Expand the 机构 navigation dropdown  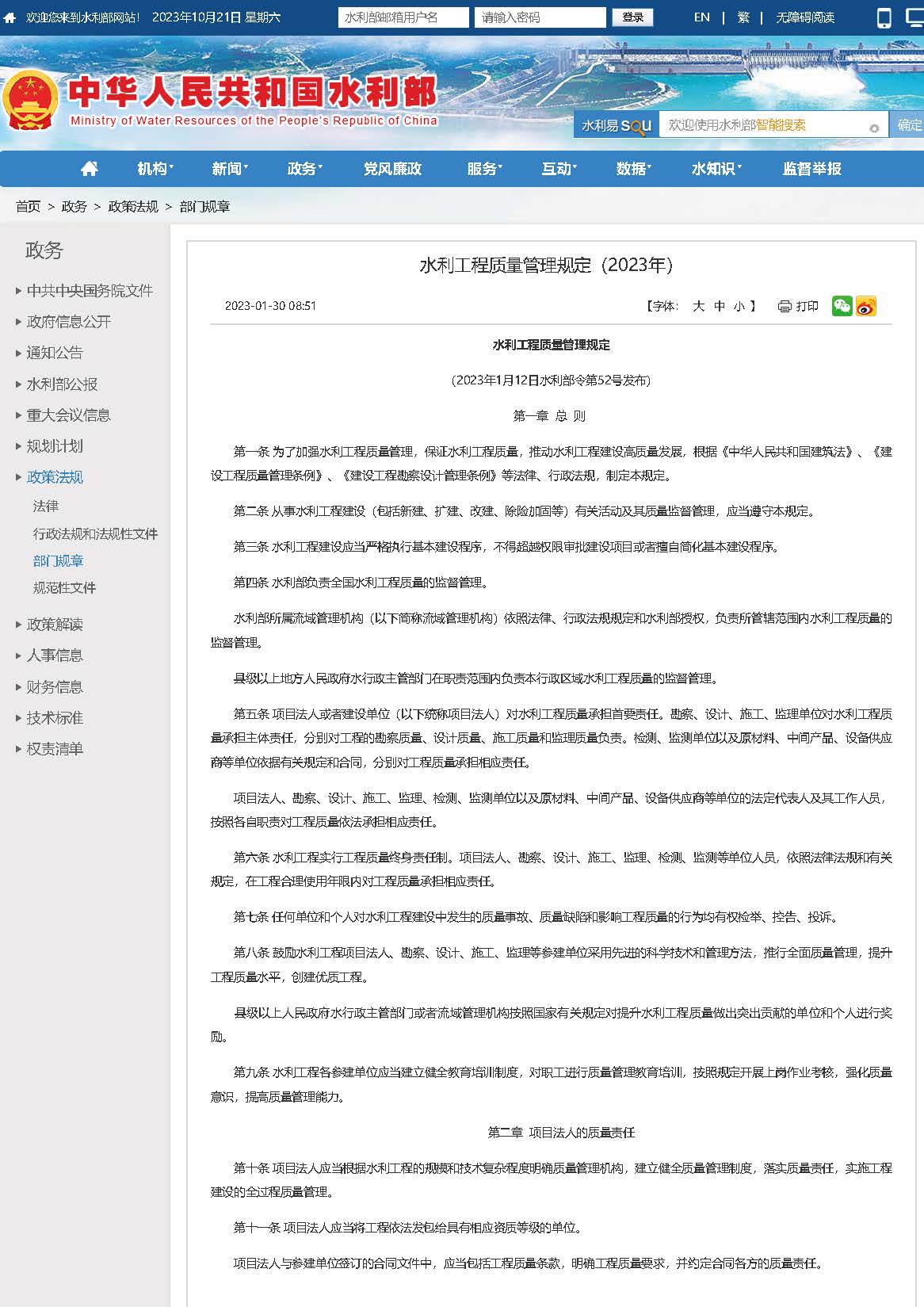pyautogui.click(x=155, y=169)
